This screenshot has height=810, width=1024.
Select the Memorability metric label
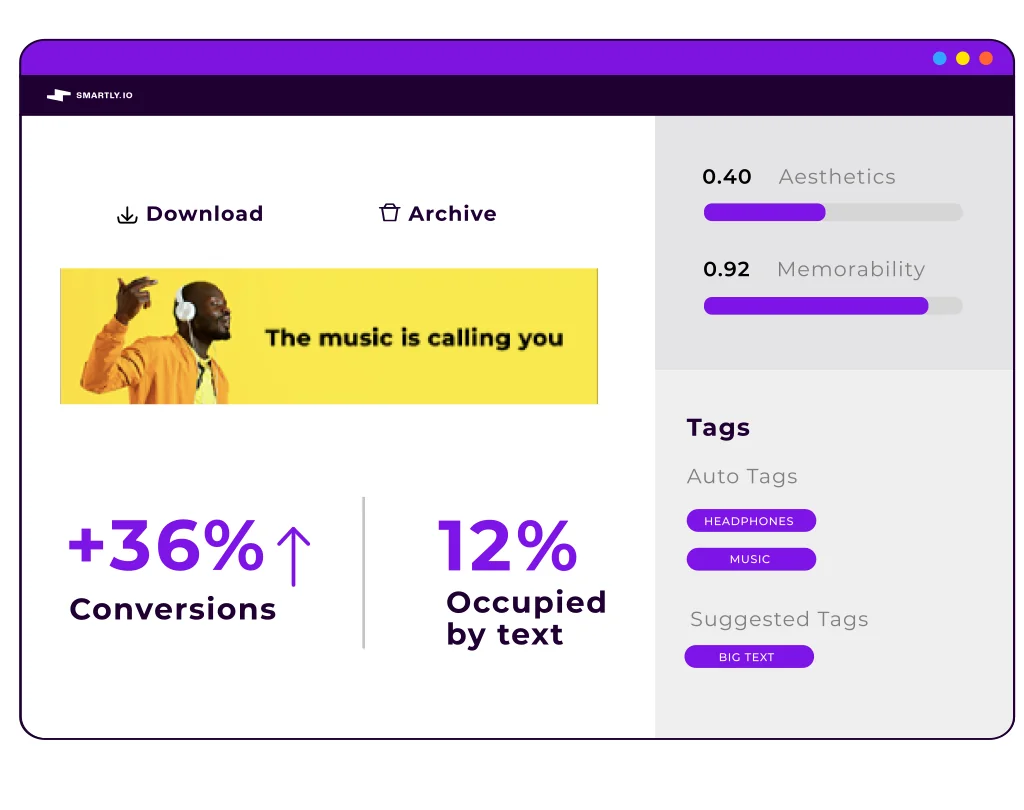851,270
